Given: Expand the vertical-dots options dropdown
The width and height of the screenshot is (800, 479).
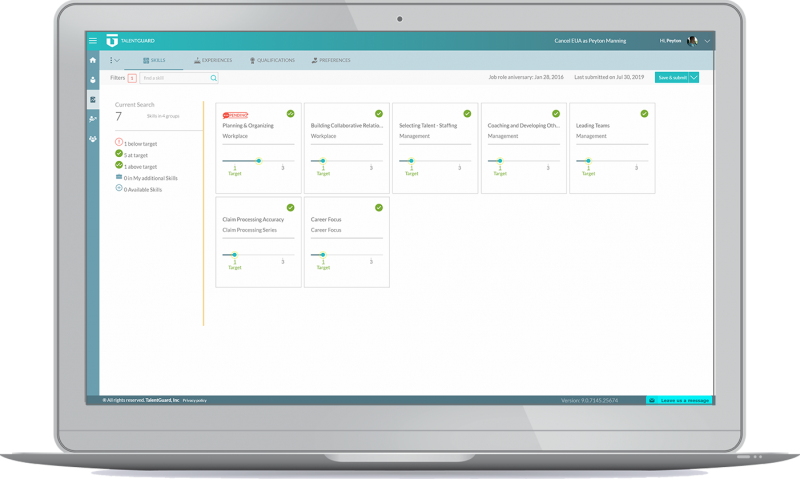Looking at the screenshot, I should pyautogui.click(x=114, y=60).
